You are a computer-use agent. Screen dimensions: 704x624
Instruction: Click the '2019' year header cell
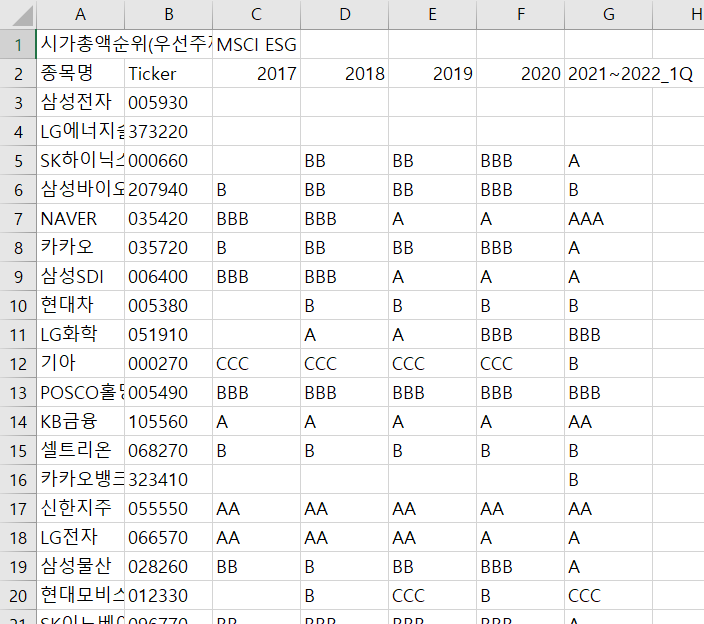[x=432, y=73]
